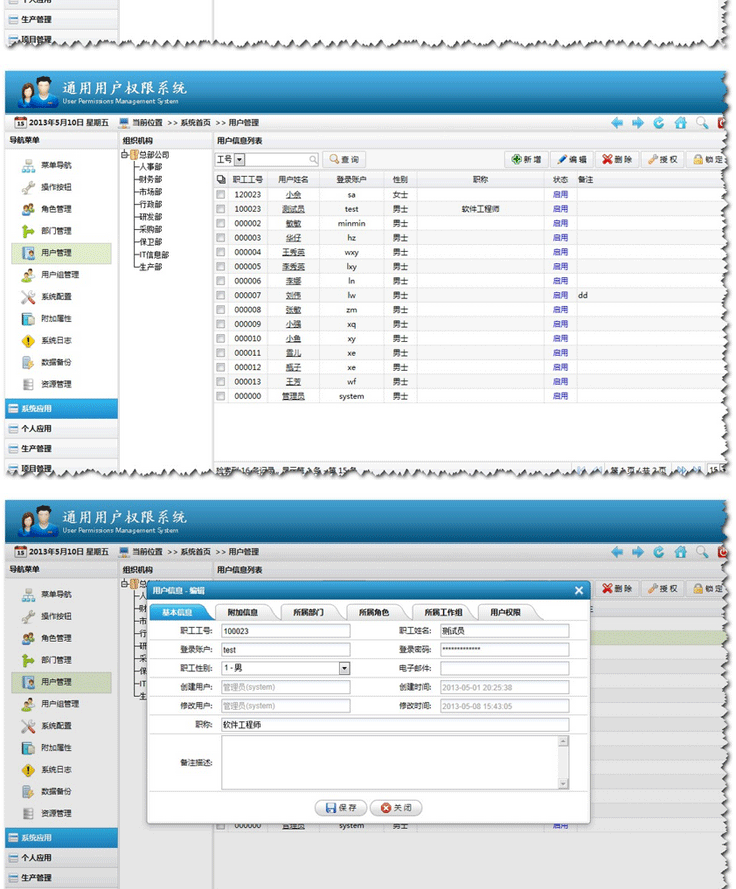Click refresh icon above the user list table
The image size is (736, 889).
tap(658, 122)
